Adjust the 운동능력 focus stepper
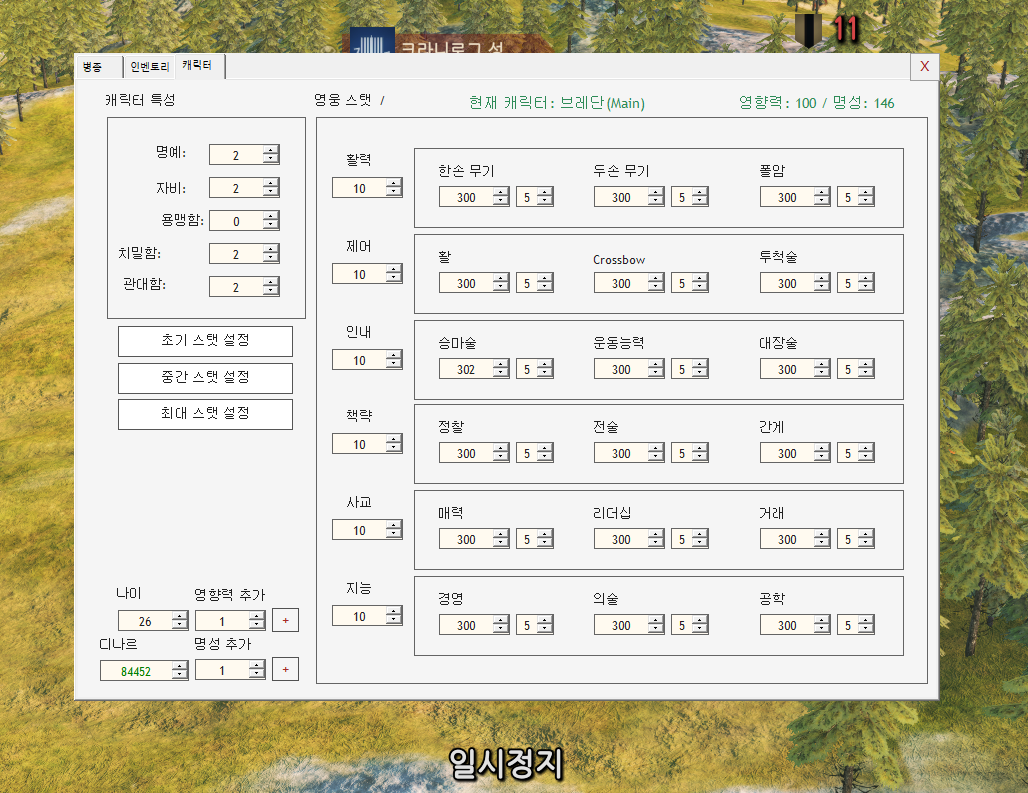The width and height of the screenshot is (1028, 793). click(700, 368)
